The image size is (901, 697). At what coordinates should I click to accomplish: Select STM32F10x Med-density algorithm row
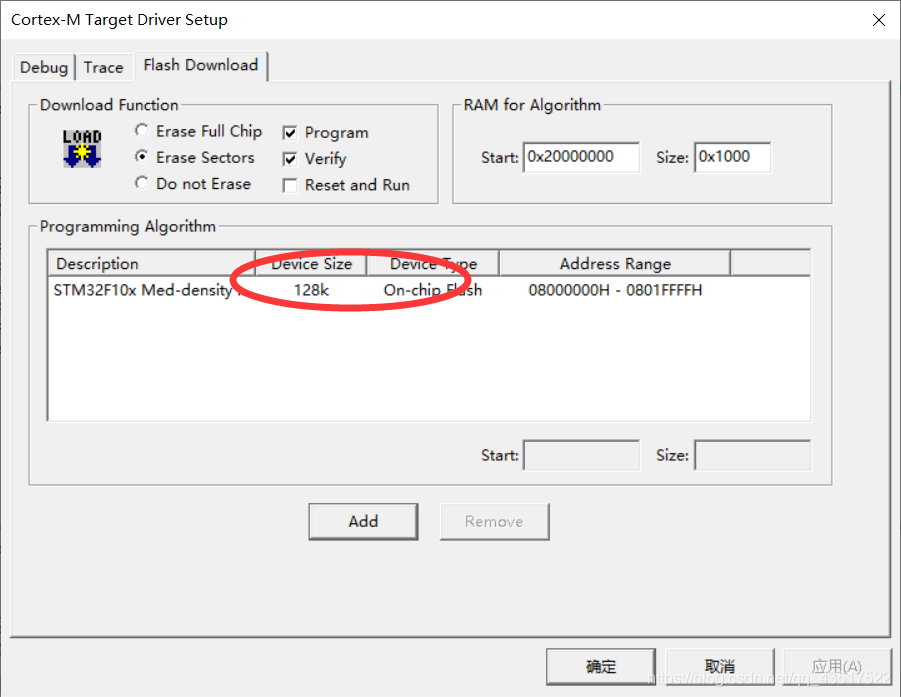tap(429, 290)
